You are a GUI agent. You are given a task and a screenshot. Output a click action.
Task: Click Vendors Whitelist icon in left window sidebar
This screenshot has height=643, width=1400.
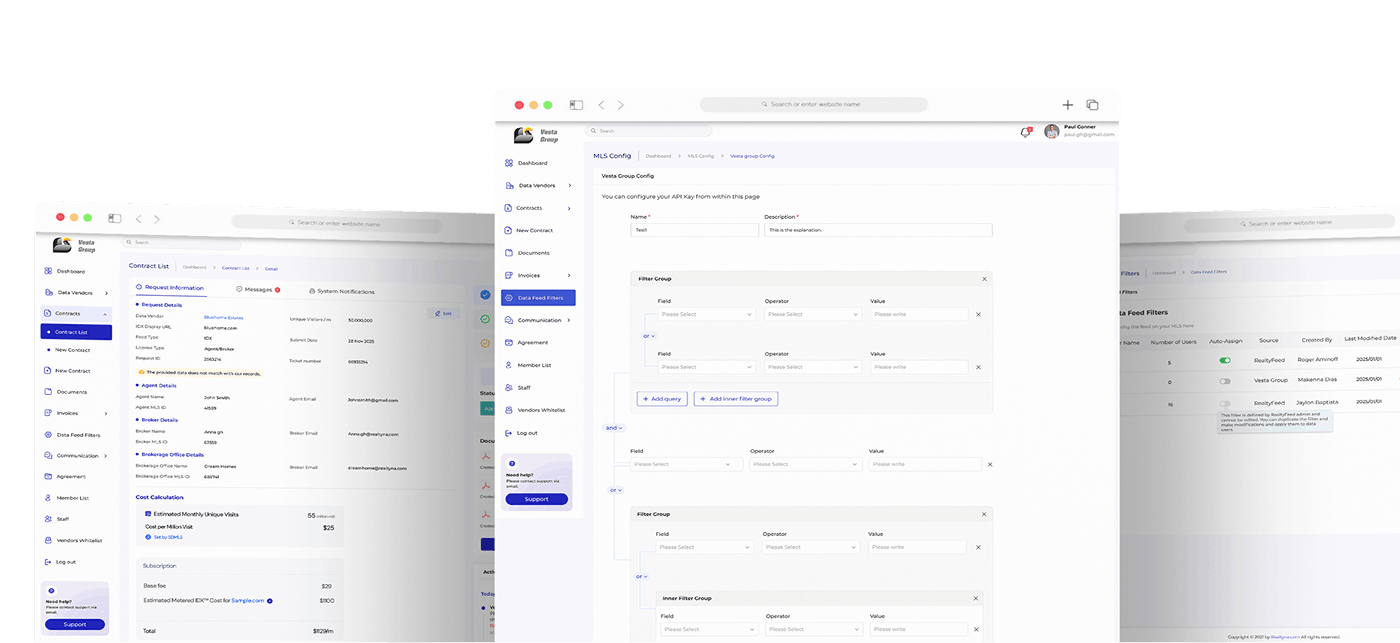[48, 540]
